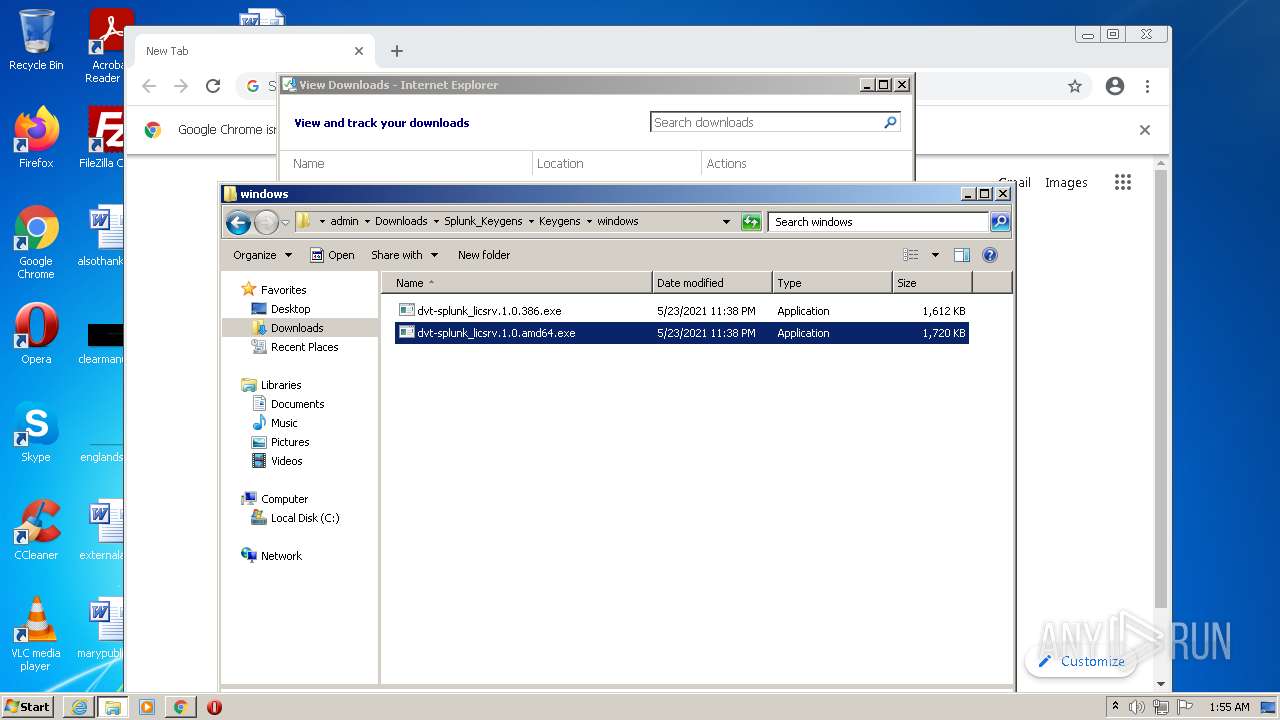Open the recent pages dropdown beside navigation arrows
1280x720 pixels.
coord(286,222)
